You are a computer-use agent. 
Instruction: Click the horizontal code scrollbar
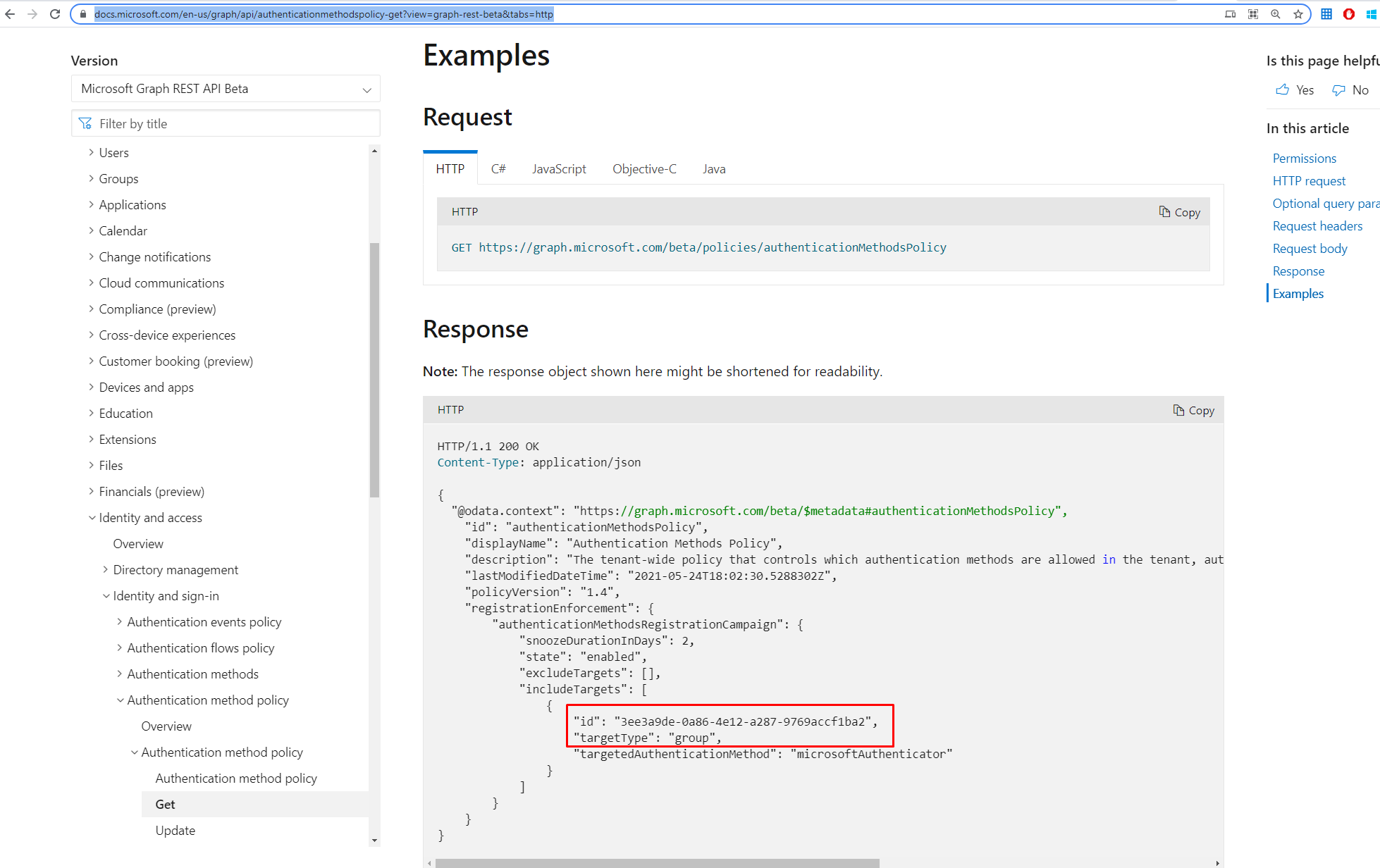657,863
